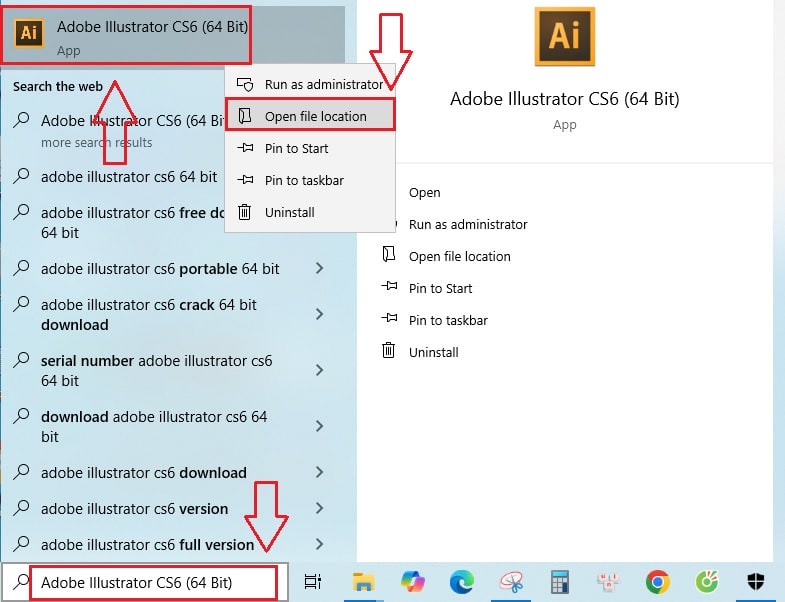The height and width of the screenshot is (602, 785).
Task: Select Pin to taskbar in context menu
Action: click(310, 180)
